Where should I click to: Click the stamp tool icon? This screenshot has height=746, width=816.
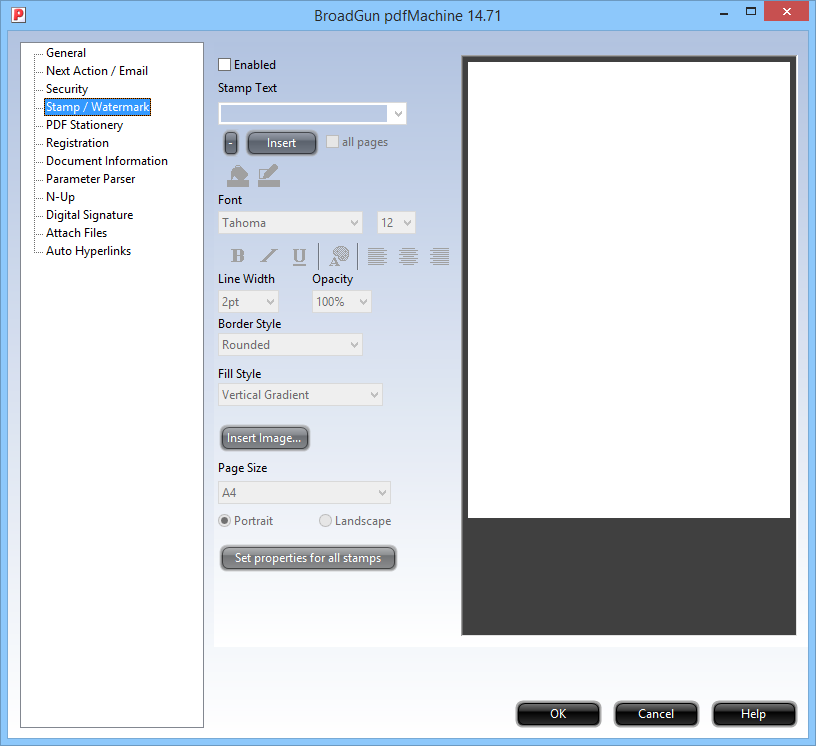click(238, 176)
